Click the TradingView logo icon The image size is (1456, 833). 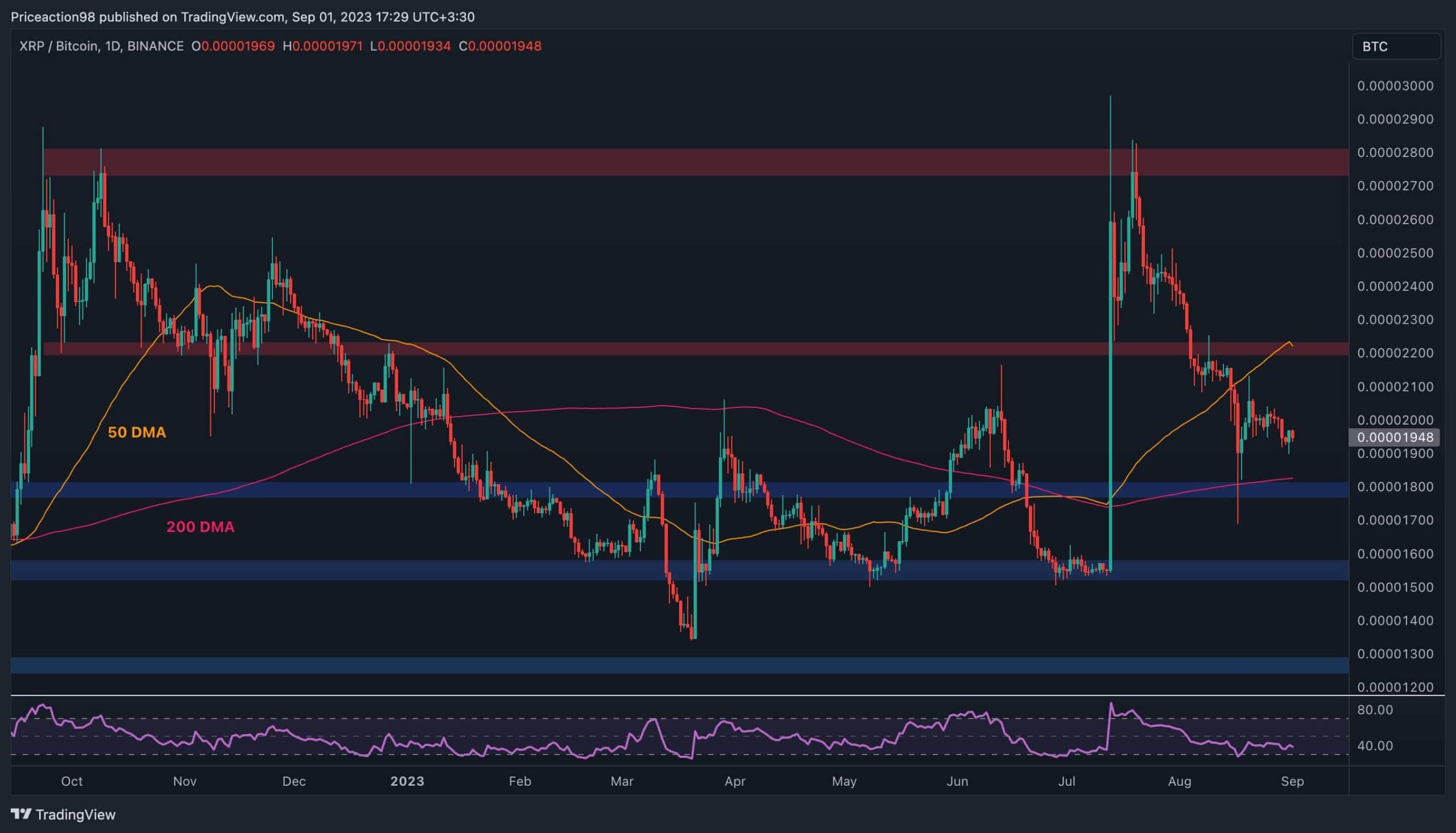point(21,814)
